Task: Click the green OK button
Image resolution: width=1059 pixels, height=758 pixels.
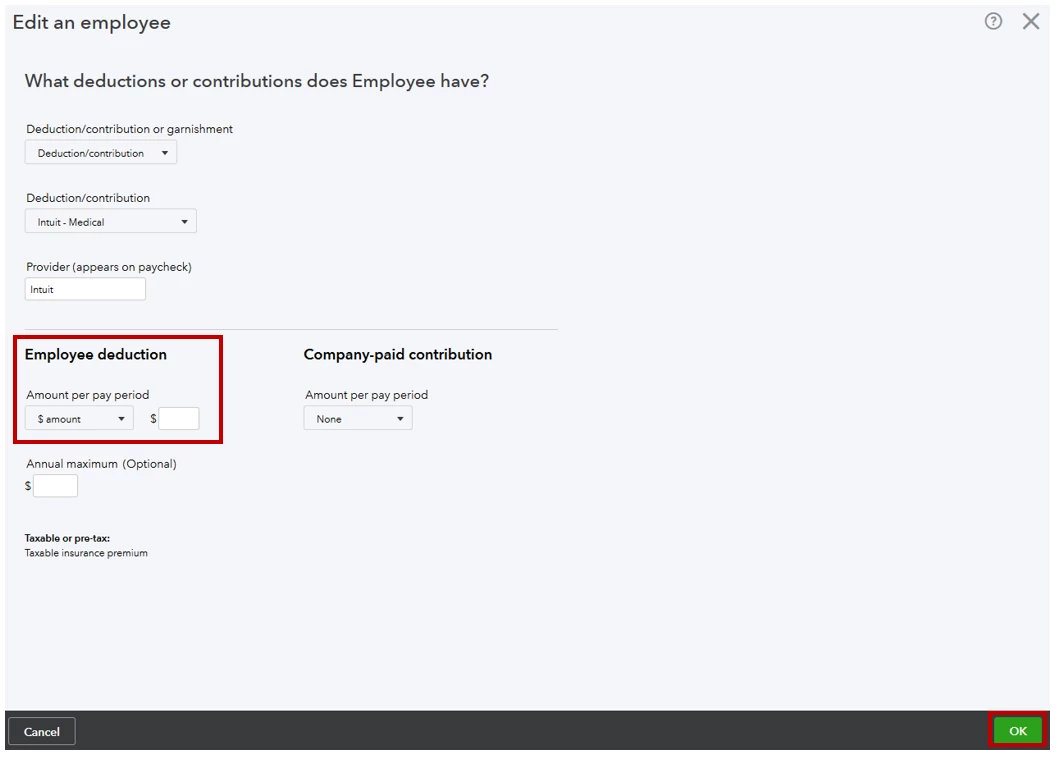Action: [1018, 731]
